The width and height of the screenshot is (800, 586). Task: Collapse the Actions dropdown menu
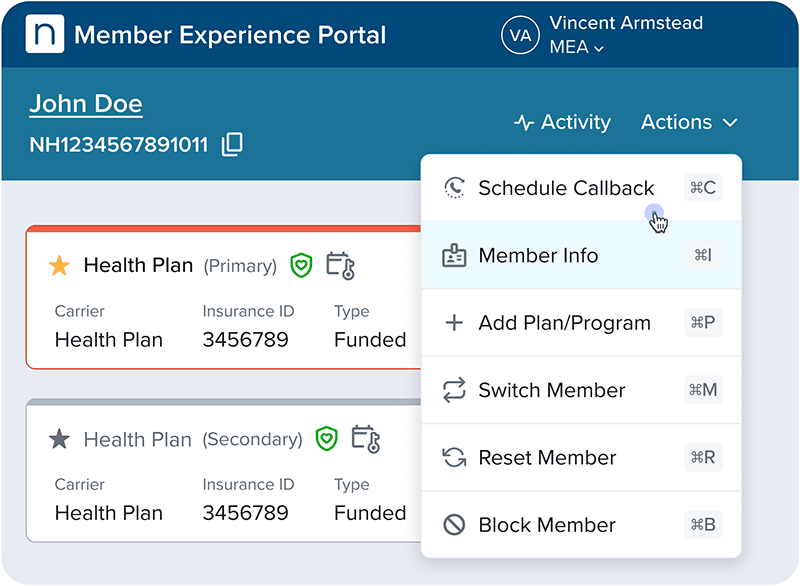pos(689,123)
